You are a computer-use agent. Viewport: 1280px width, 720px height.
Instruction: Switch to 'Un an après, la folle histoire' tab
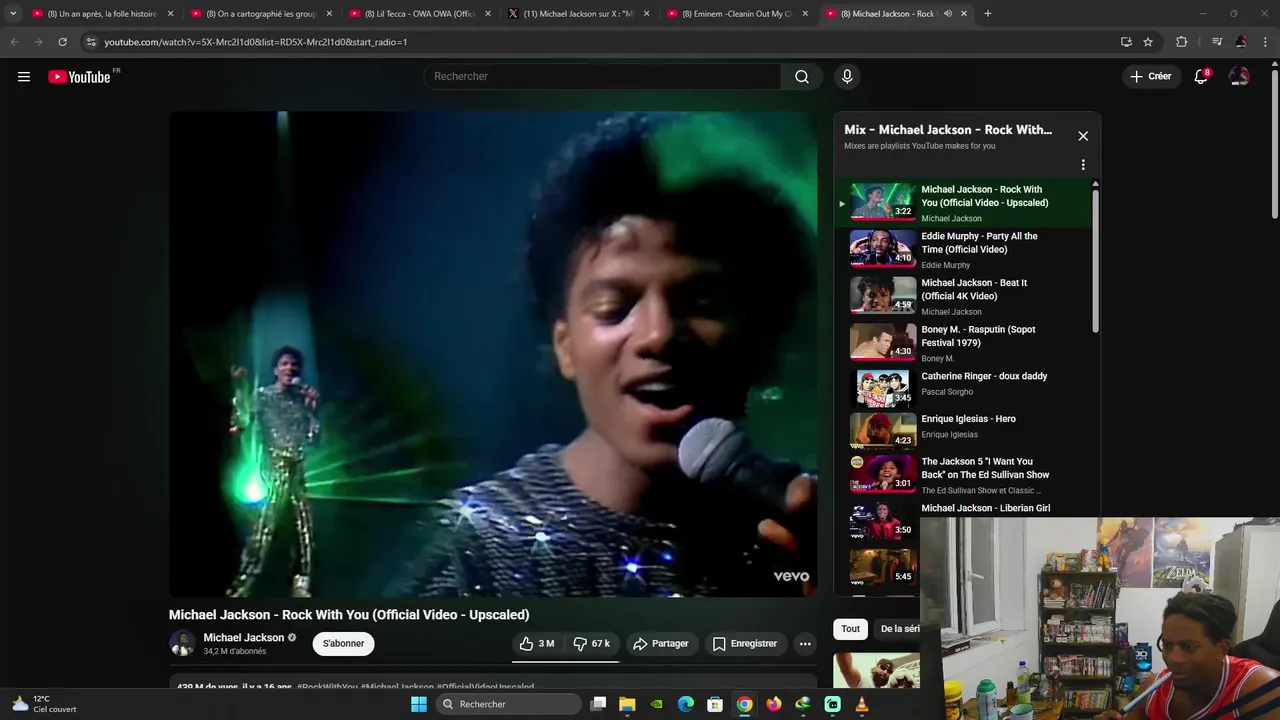tap(102, 14)
